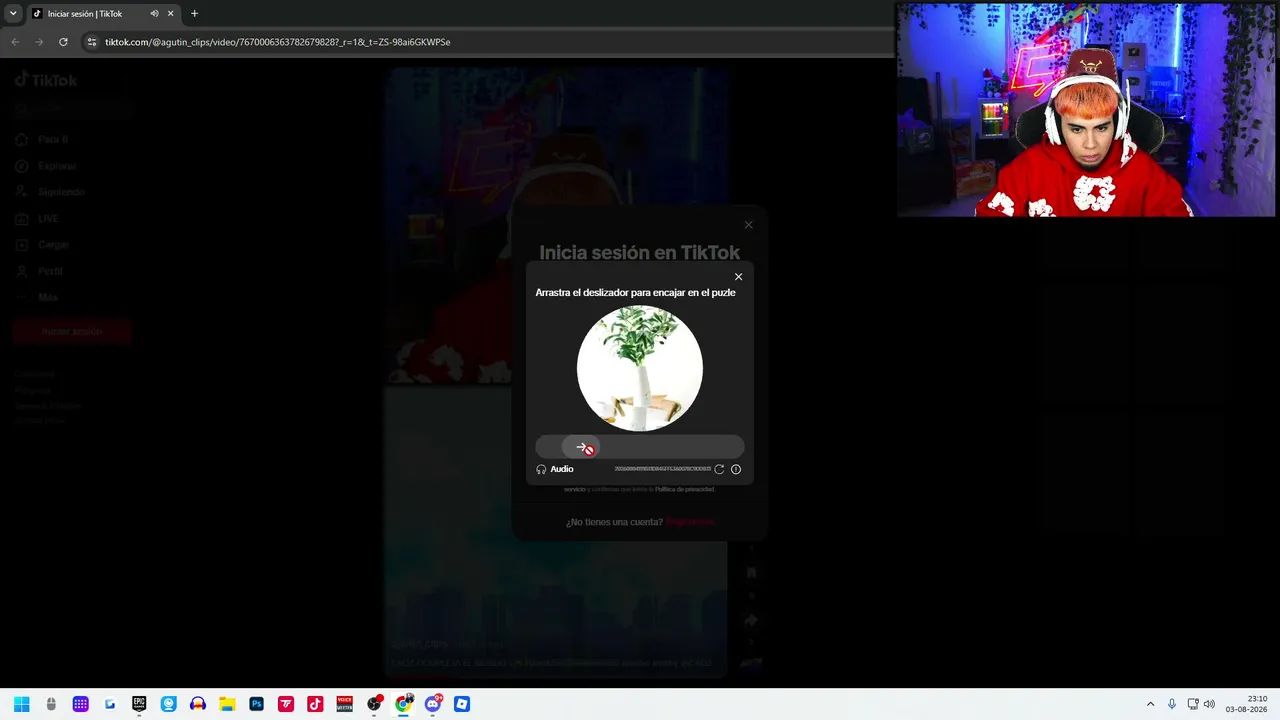Open the TikTok app in taskbar
Viewport: 1280px width, 720px height.
(315, 704)
